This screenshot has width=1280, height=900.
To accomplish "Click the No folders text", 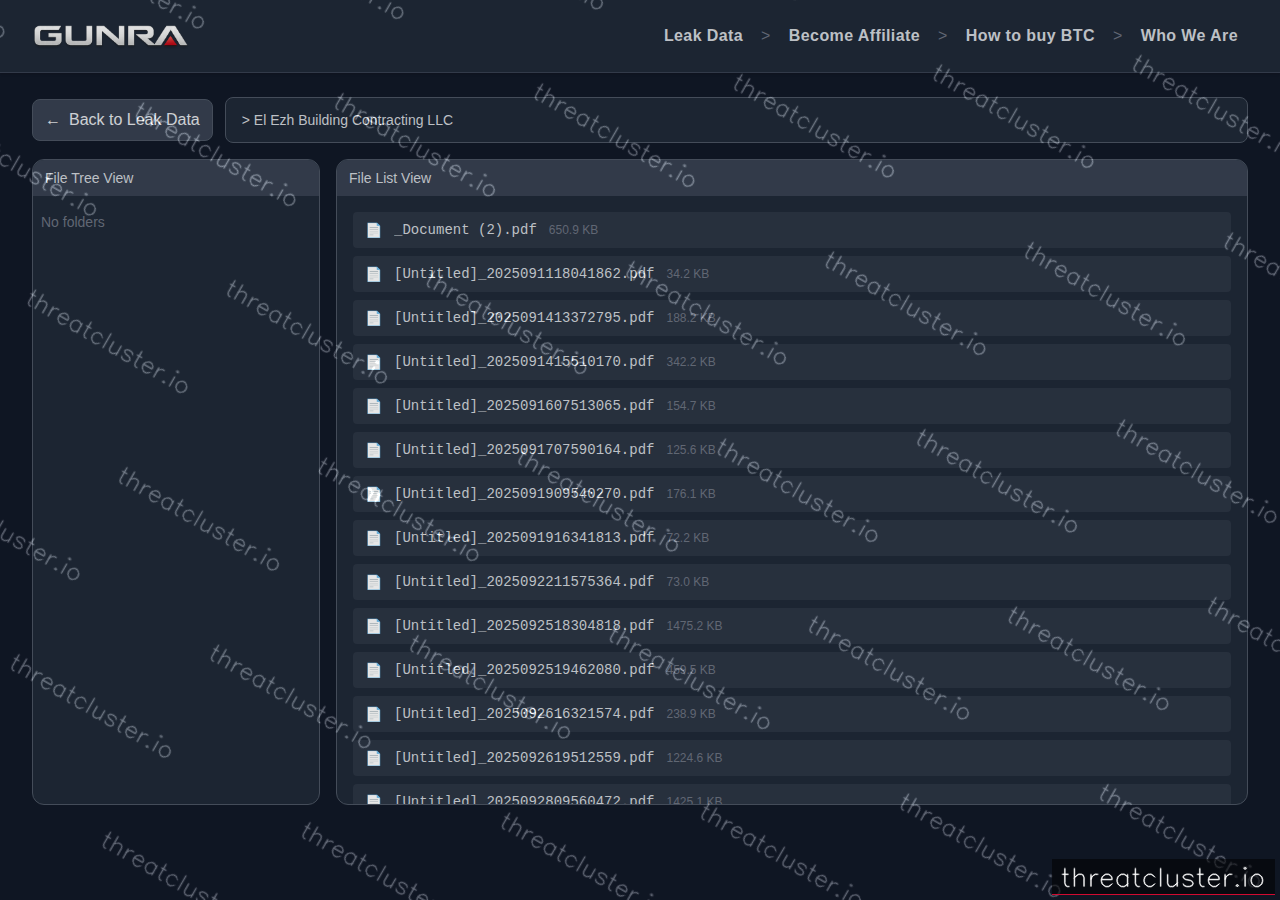I will pos(73,222).
